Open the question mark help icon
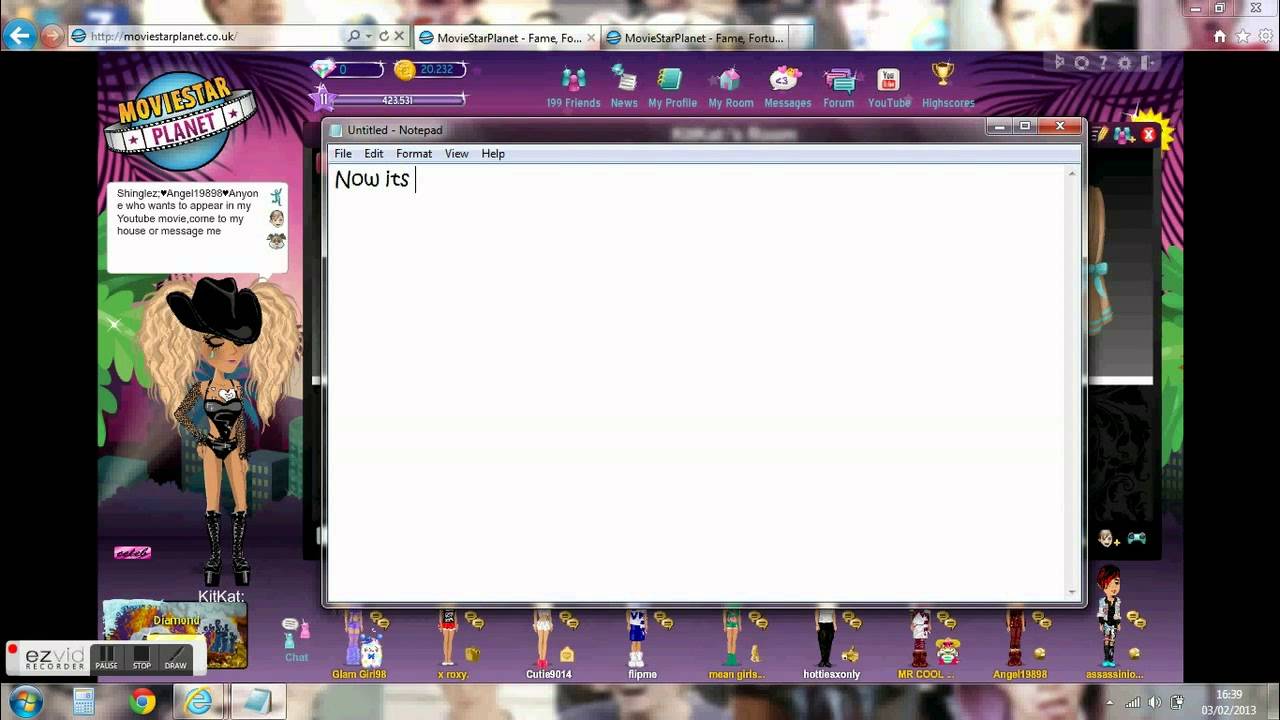Image resolution: width=1280 pixels, height=720 pixels. coord(1103,62)
